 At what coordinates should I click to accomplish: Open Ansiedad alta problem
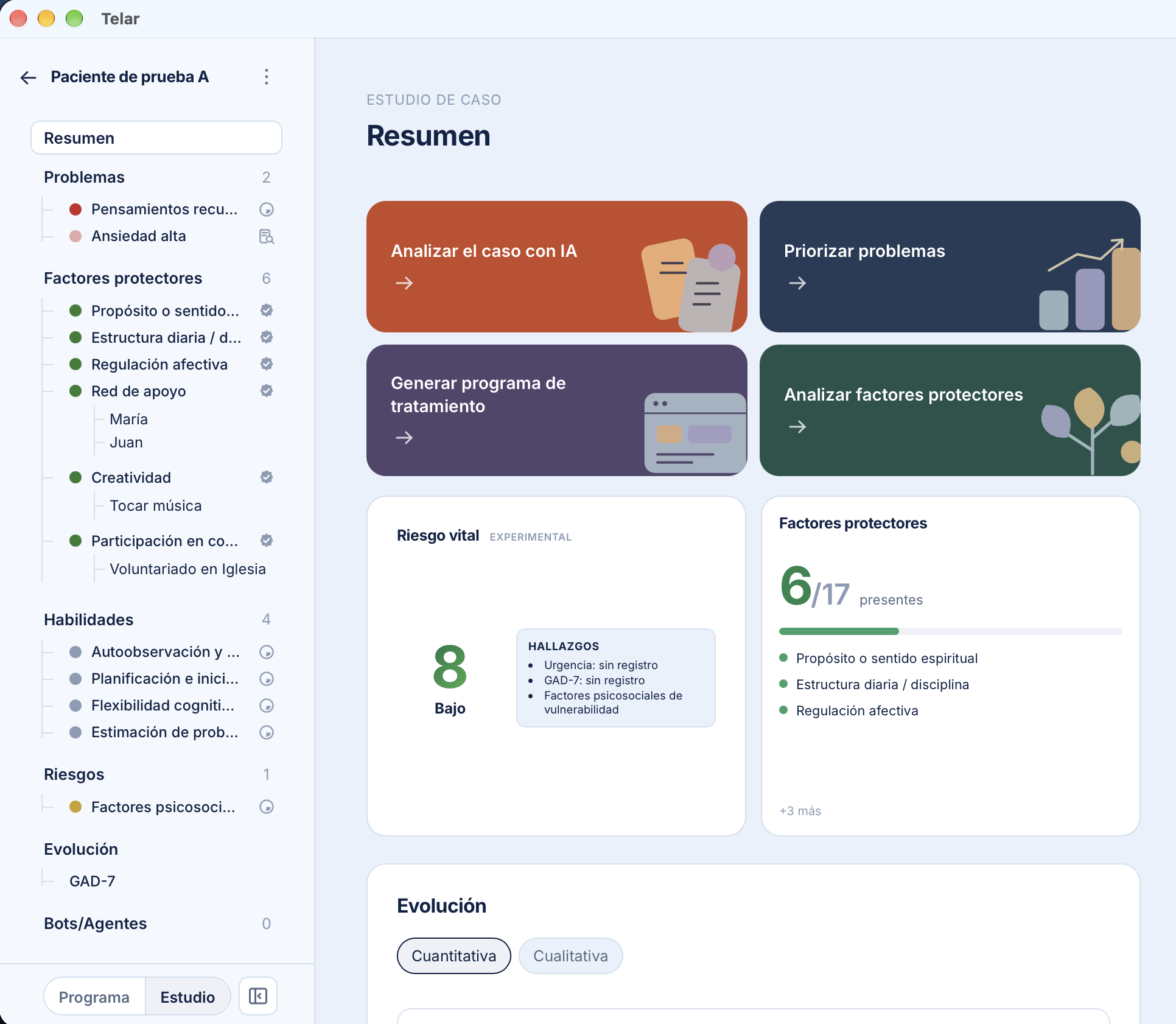pyautogui.click(x=139, y=236)
